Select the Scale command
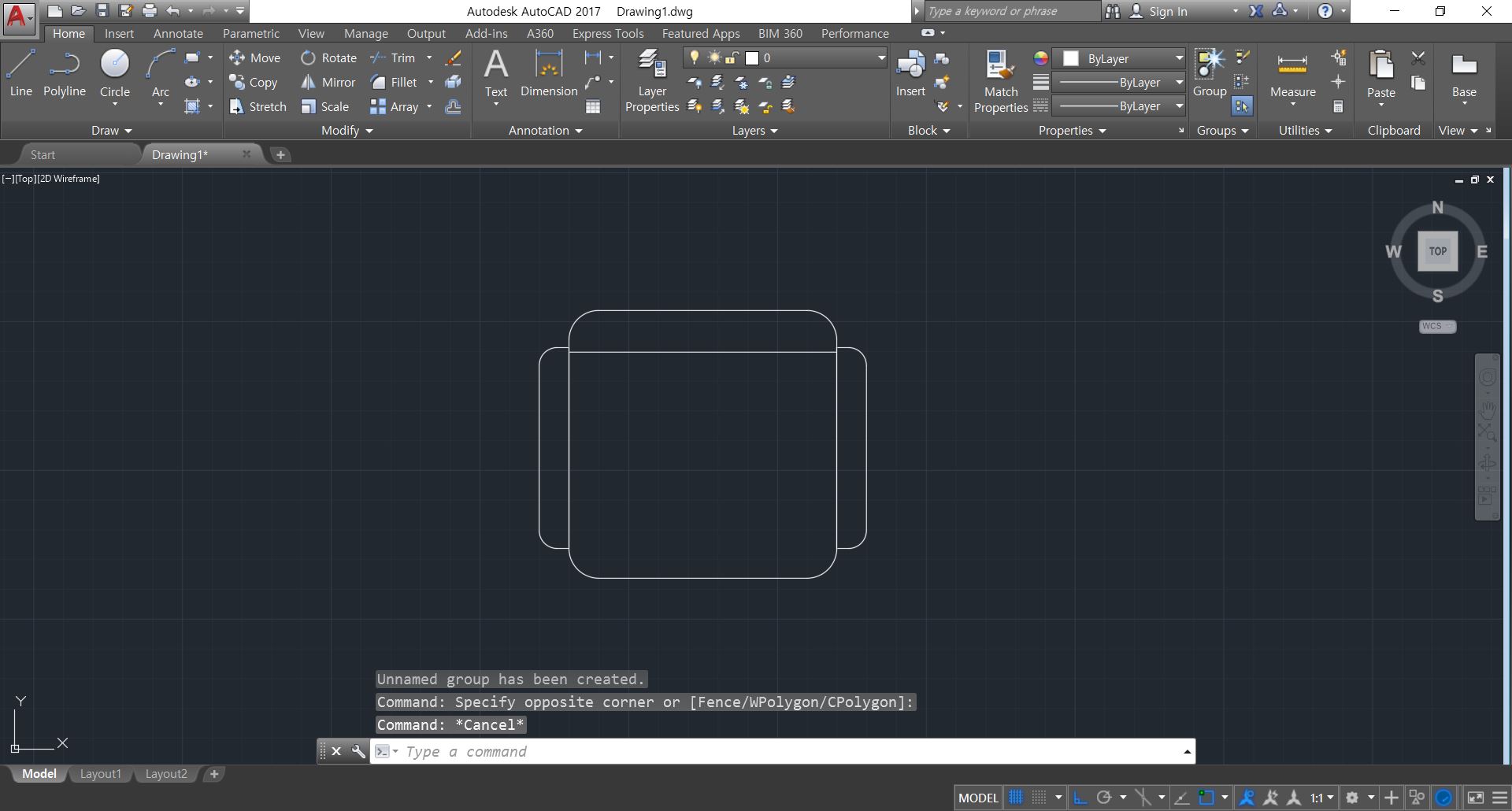The width and height of the screenshot is (1512, 811). pyautogui.click(x=324, y=106)
